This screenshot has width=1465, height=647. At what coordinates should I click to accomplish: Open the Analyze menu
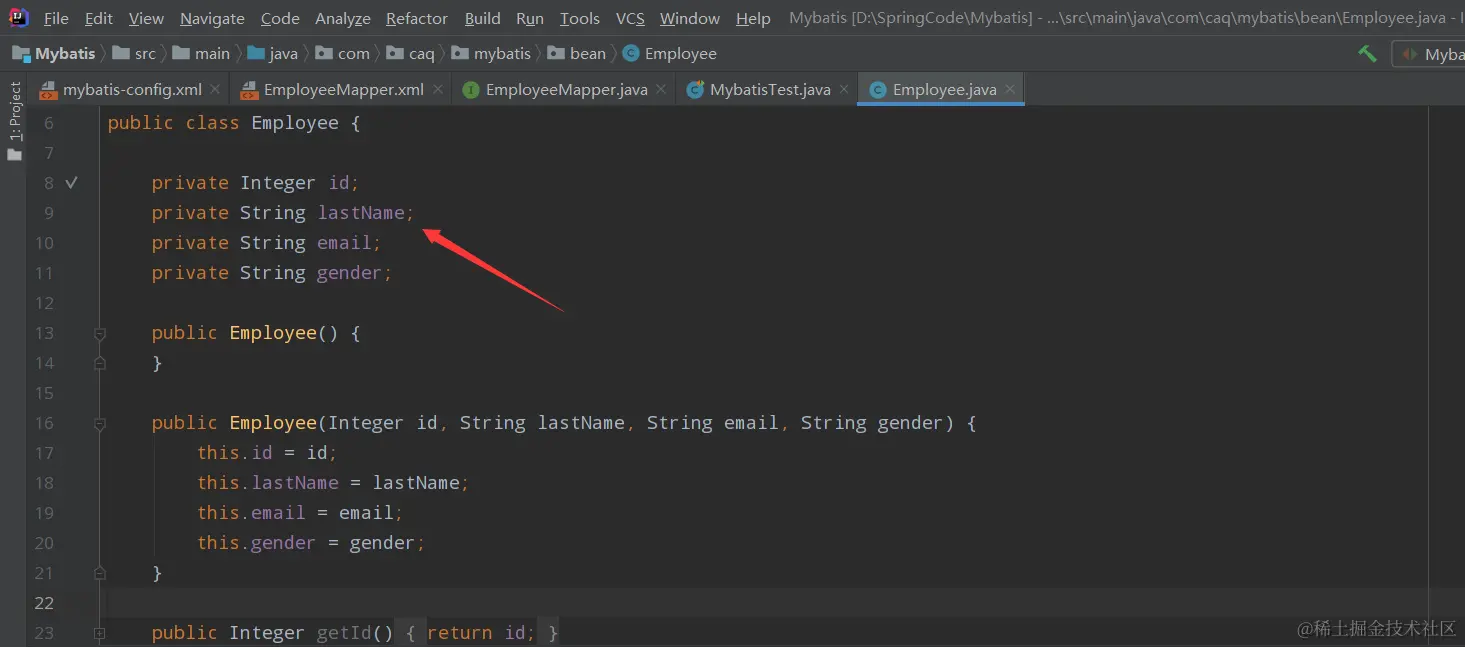[343, 18]
